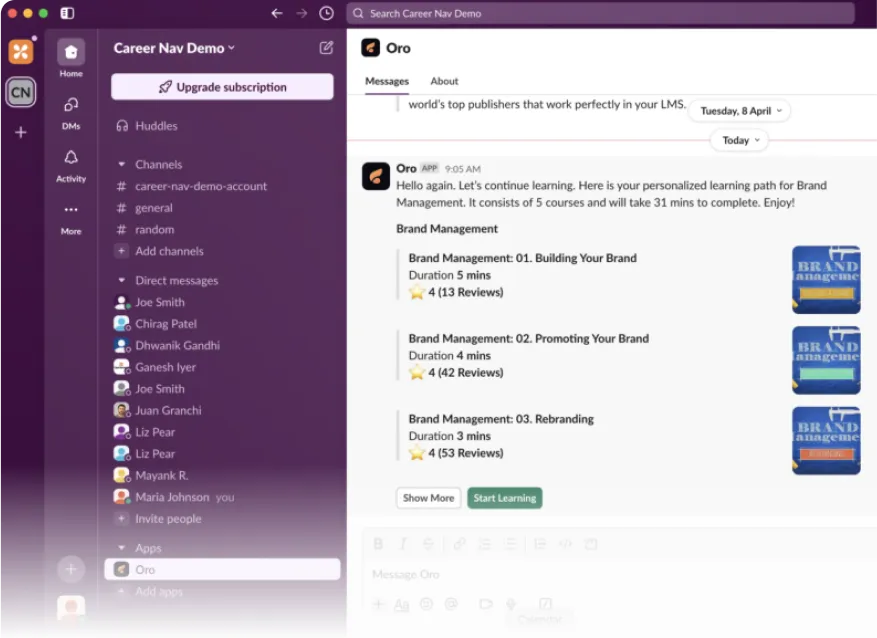Click the Search Career Nav Demo field

(x=600, y=13)
